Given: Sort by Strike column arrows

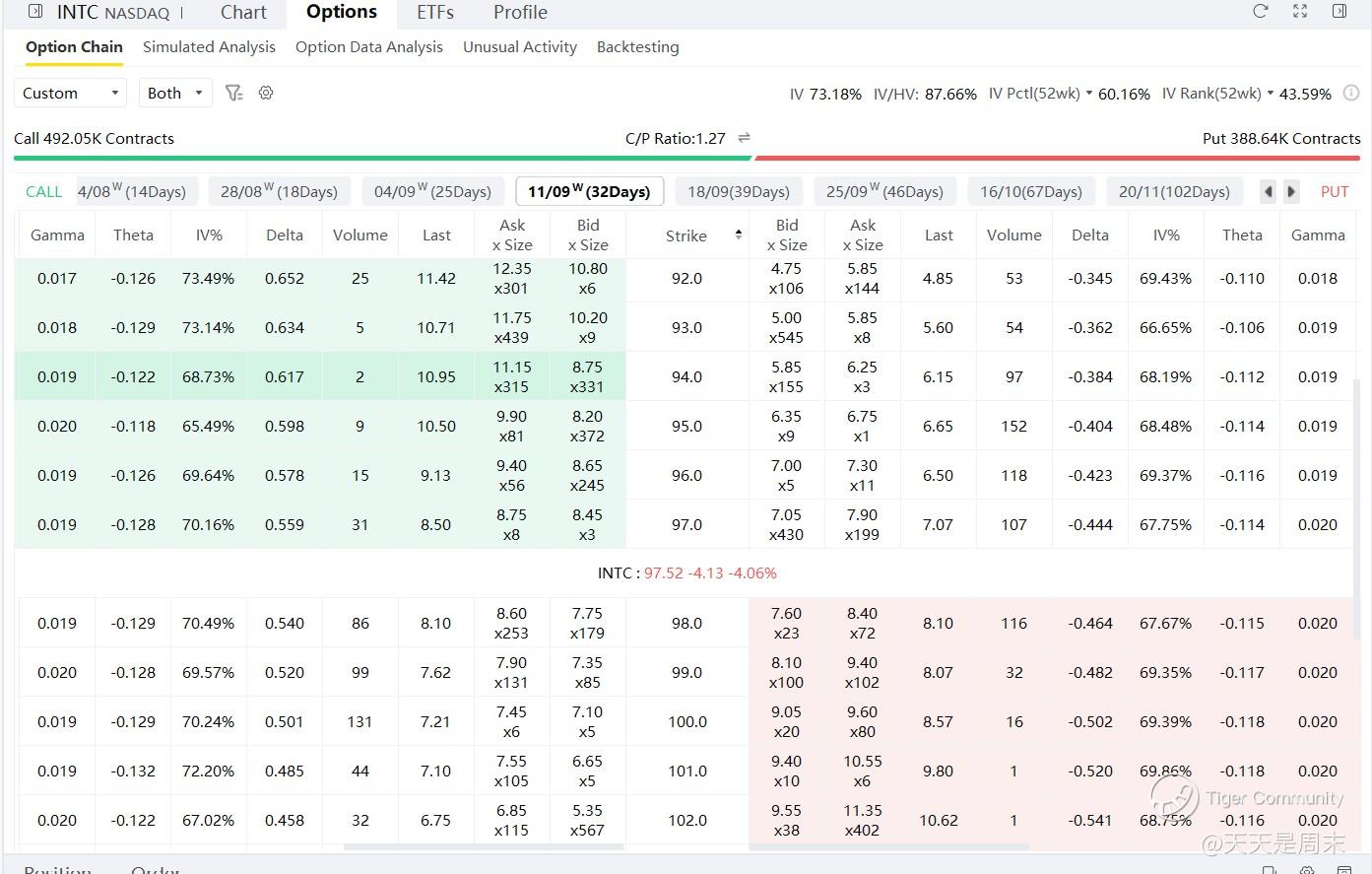Looking at the screenshot, I should 738,235.
